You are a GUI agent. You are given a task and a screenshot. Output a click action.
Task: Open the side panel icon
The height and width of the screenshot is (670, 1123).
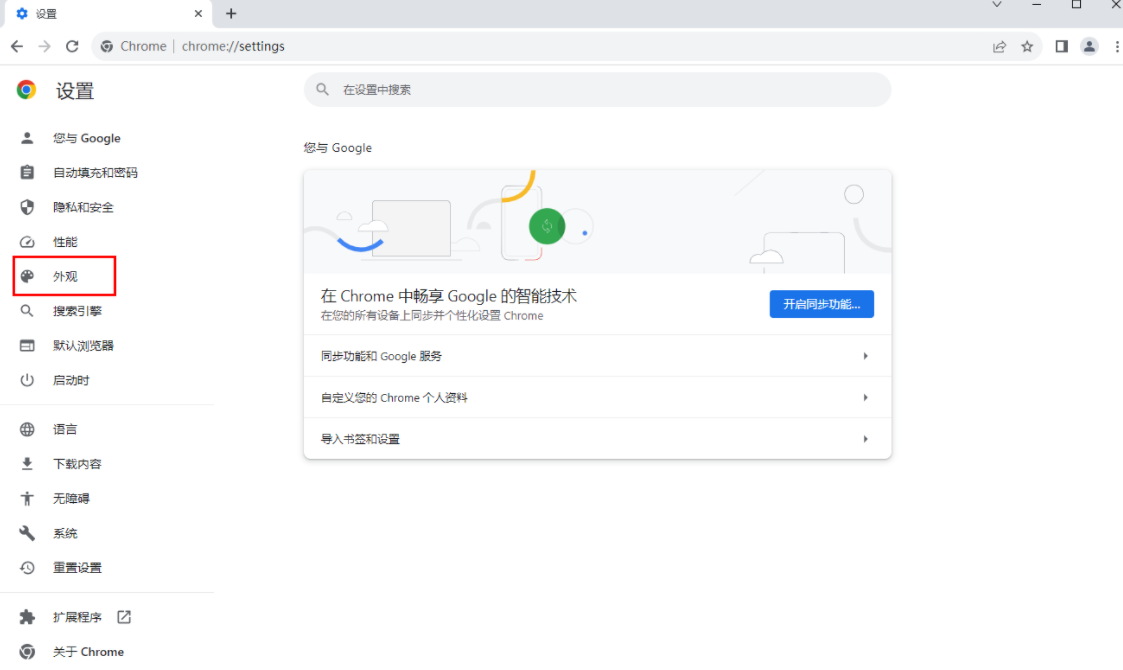tap(1061, 47)
